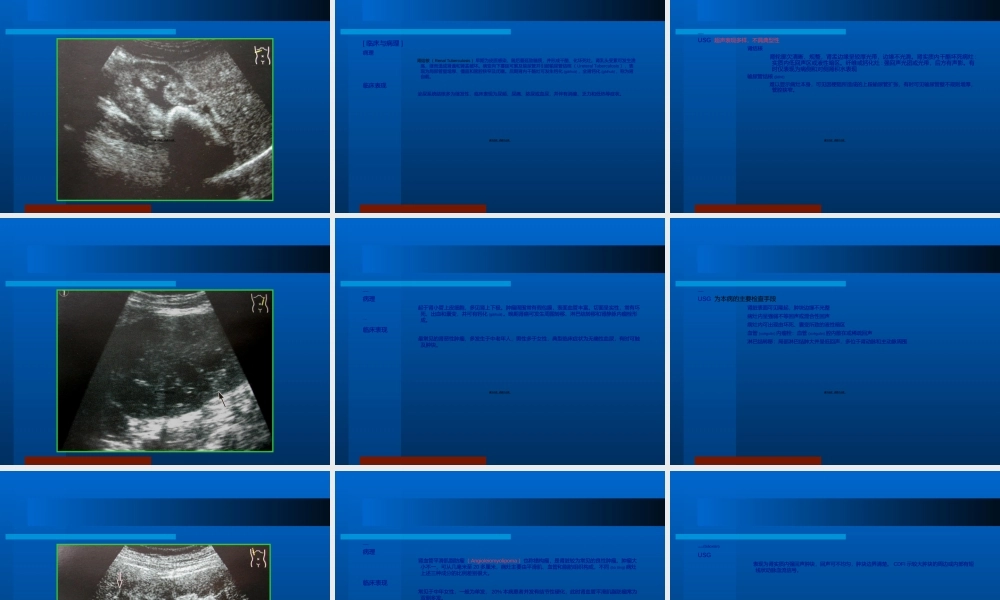This screenshot has width=1000, height=600.
Task: Click red bar under first ultrasound slide
Action: pyautogui.click(x=88, y=209)
